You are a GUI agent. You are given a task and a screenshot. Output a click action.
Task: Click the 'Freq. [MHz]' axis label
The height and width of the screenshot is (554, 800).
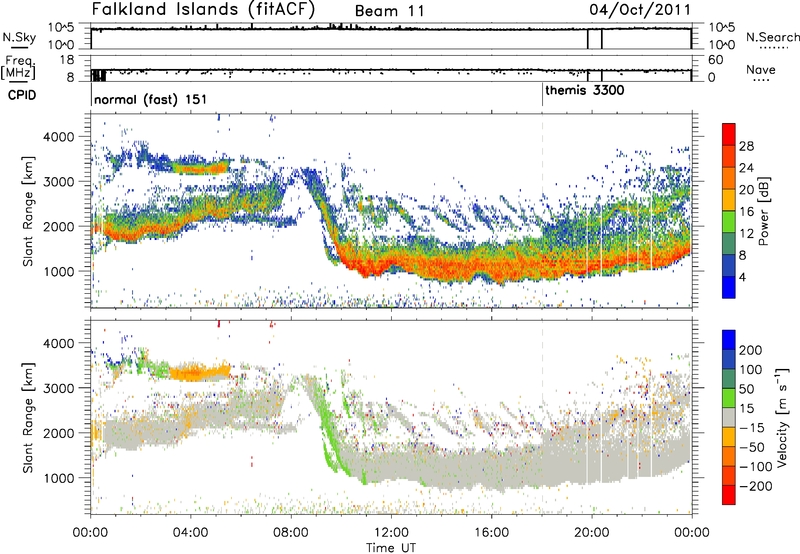tap(19, 67)
